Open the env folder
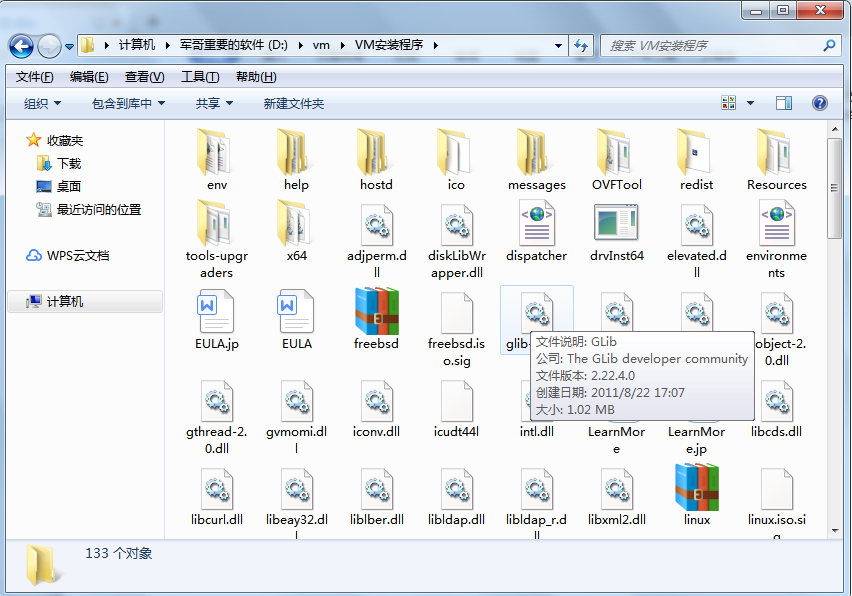This screenshot has width=852, height=596. 216,159
